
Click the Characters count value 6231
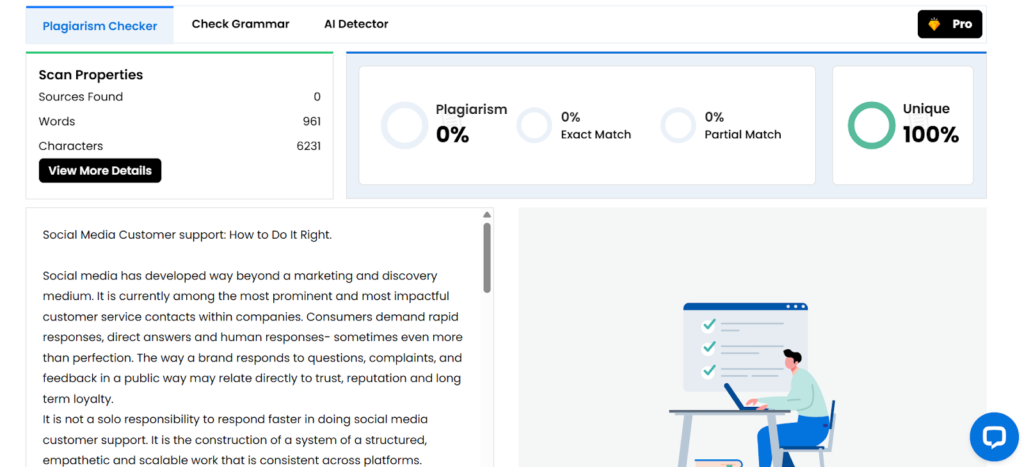tap(308, 146)
